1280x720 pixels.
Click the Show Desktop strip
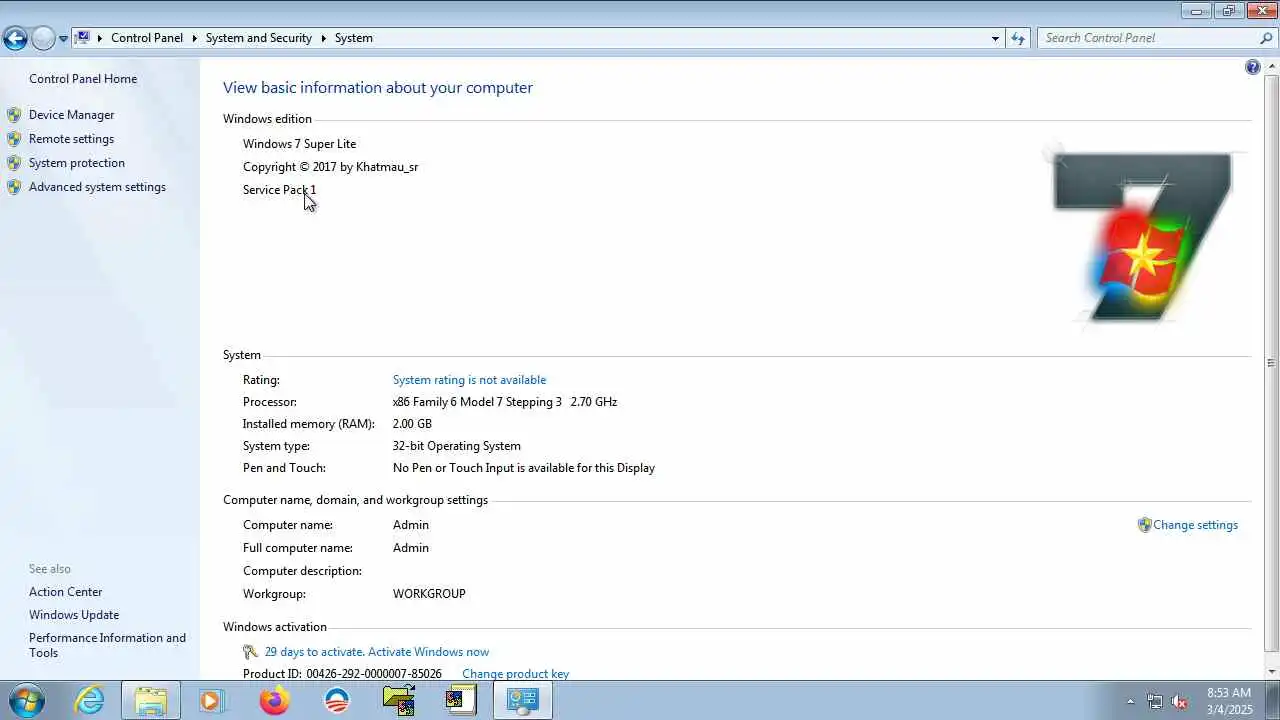[x=1272, y=700]
